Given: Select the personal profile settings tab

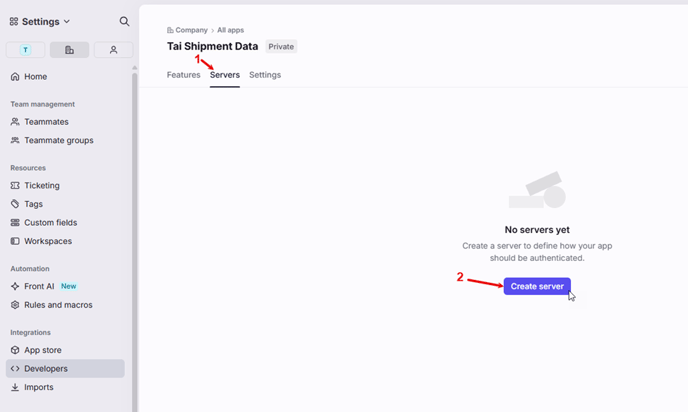Looking at the screenshot, I should [x=114, y=50].
